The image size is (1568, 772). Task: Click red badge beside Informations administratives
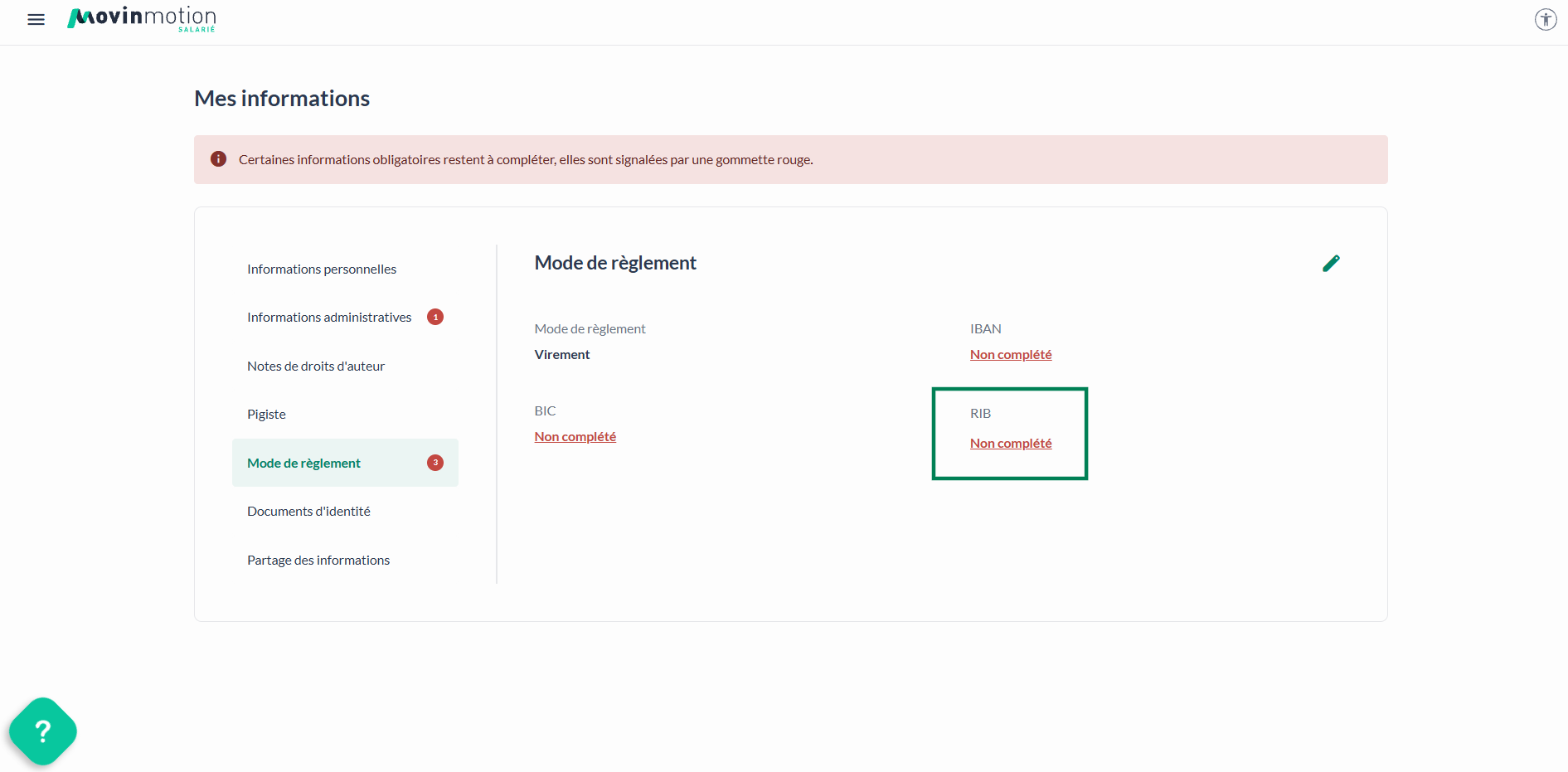click(435, 317)
